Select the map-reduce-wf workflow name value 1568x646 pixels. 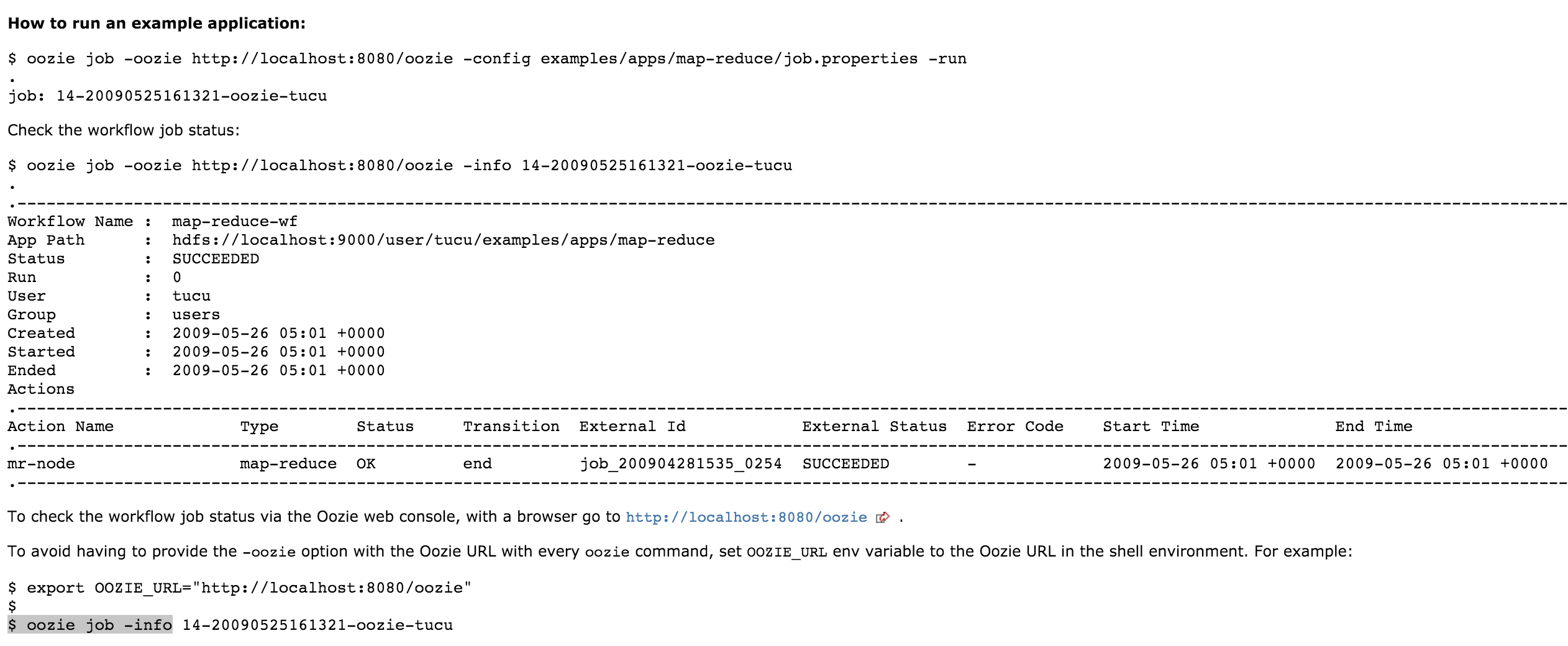click(234, 222)
